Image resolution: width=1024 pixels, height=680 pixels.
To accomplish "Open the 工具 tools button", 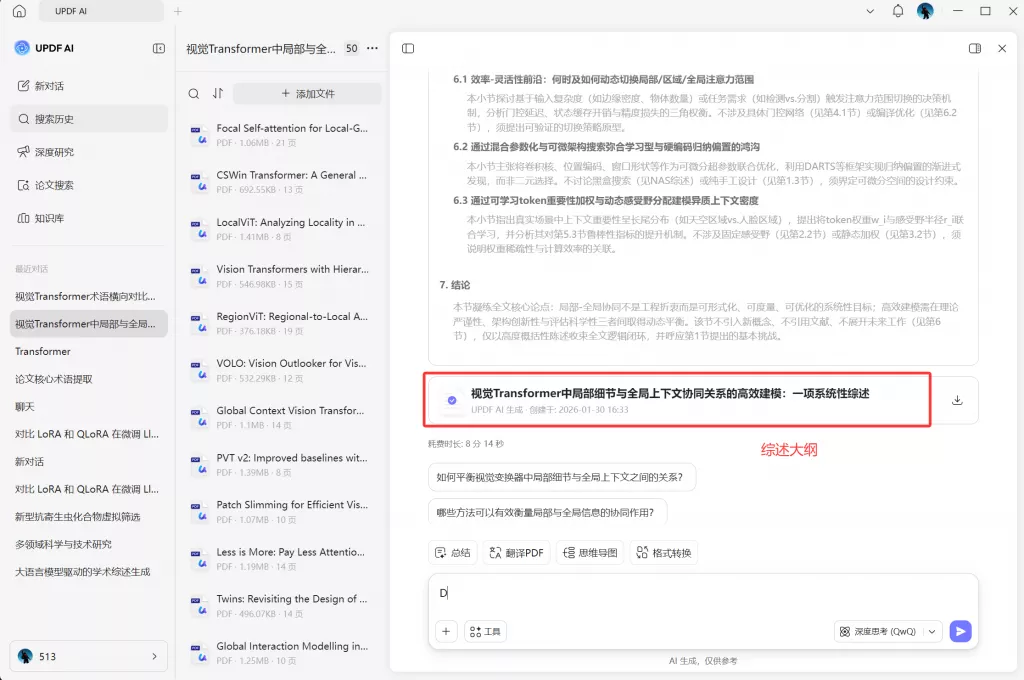I will tap(486, 631).
